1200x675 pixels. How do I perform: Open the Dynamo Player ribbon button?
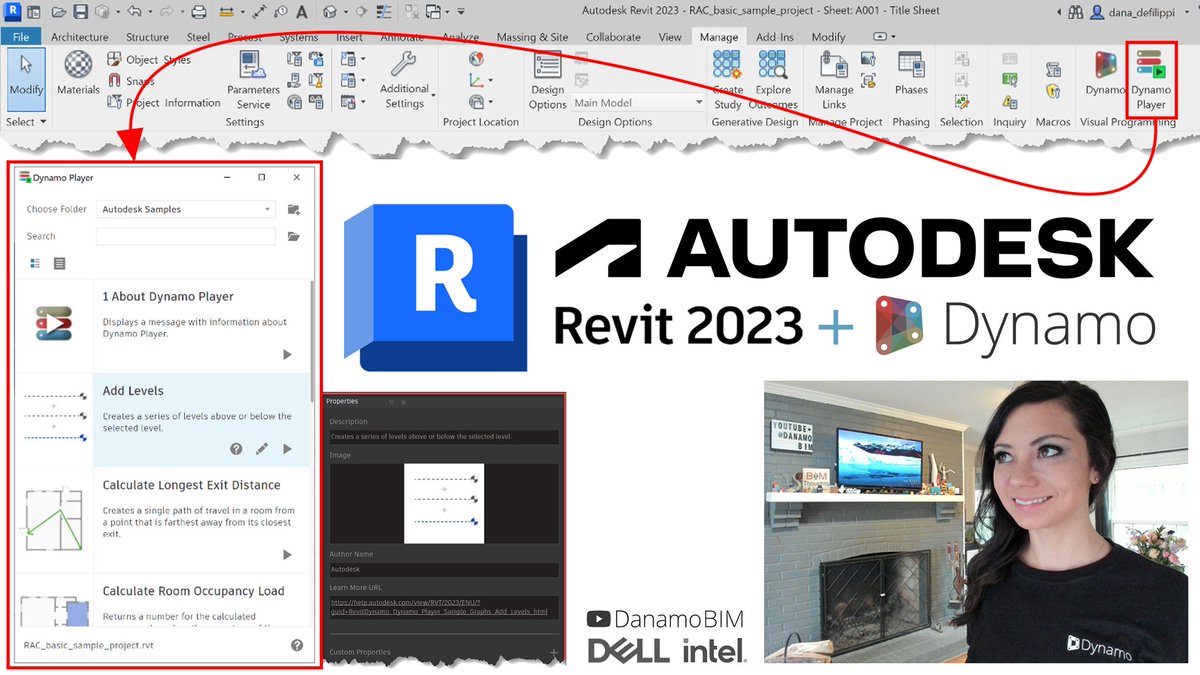tap(1151, 80)
